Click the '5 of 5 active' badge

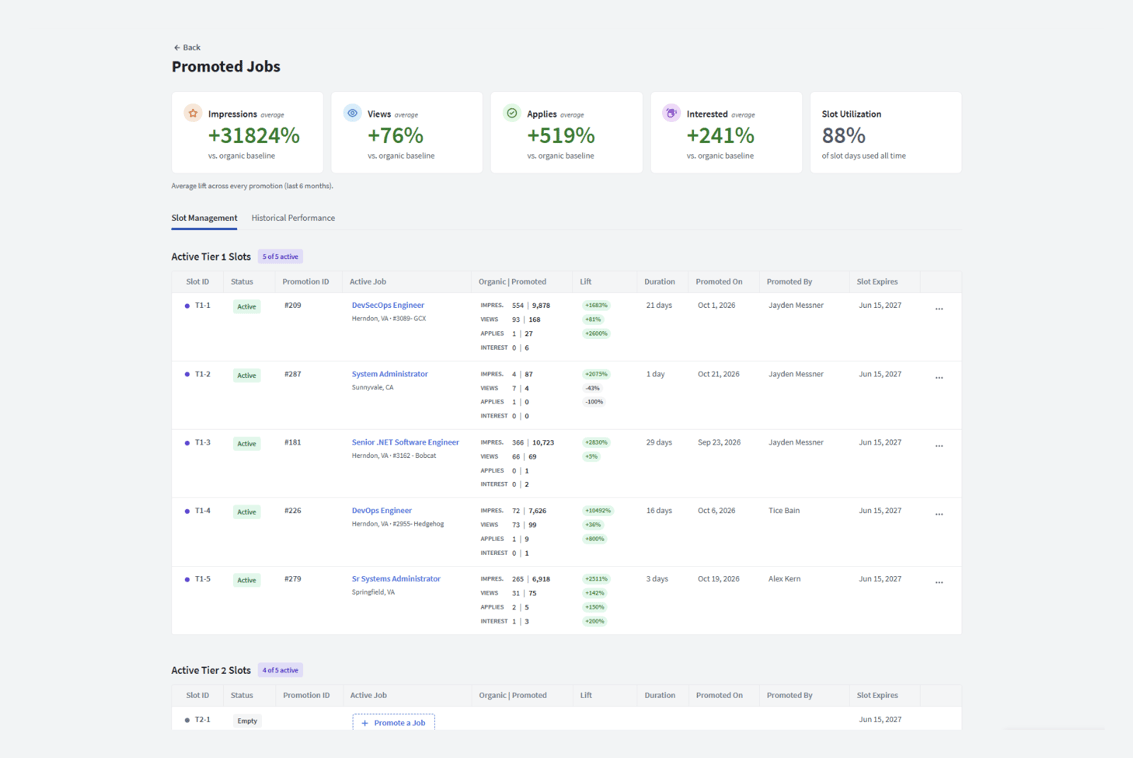(280, 257)
